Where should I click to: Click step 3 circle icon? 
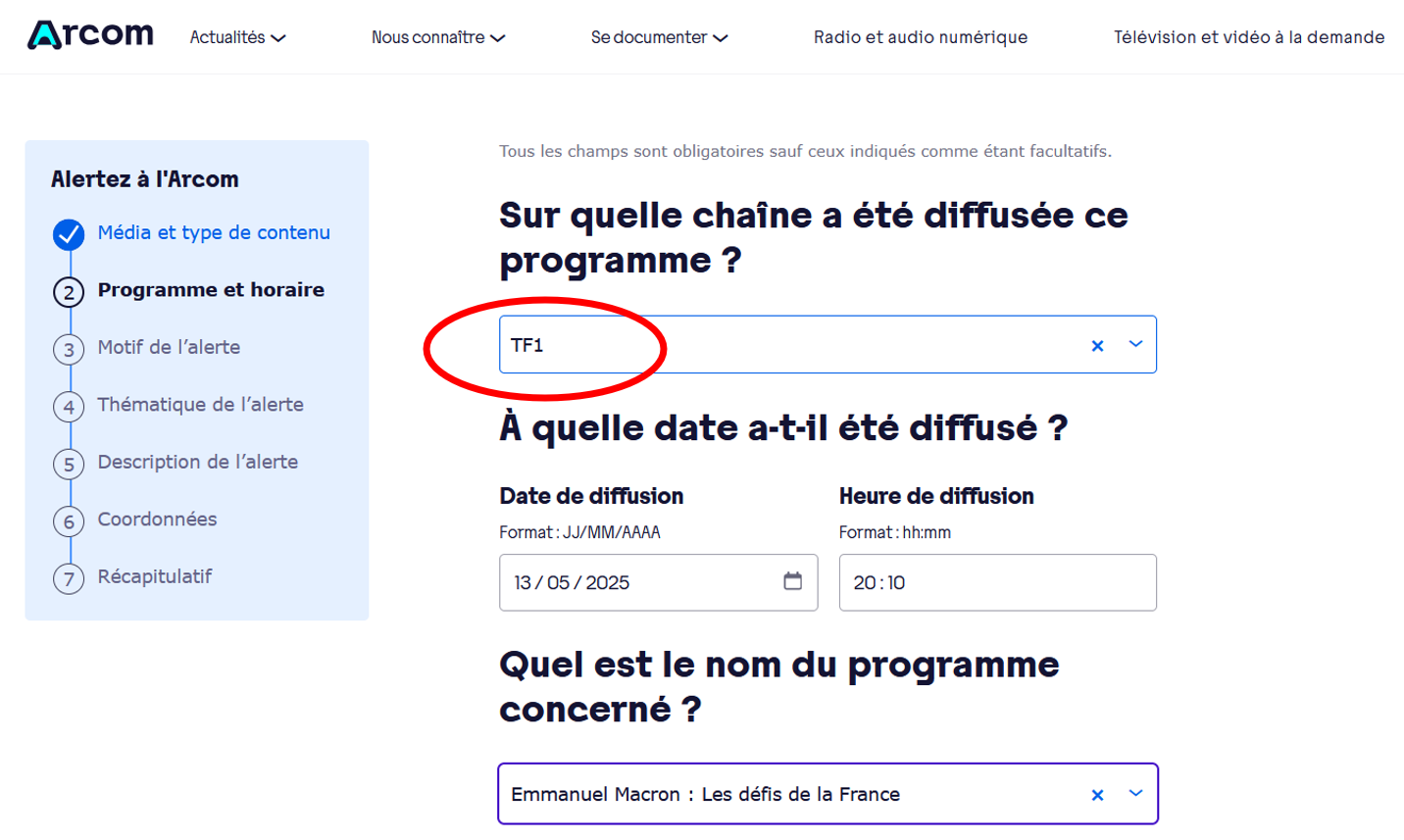click(69, 350)
